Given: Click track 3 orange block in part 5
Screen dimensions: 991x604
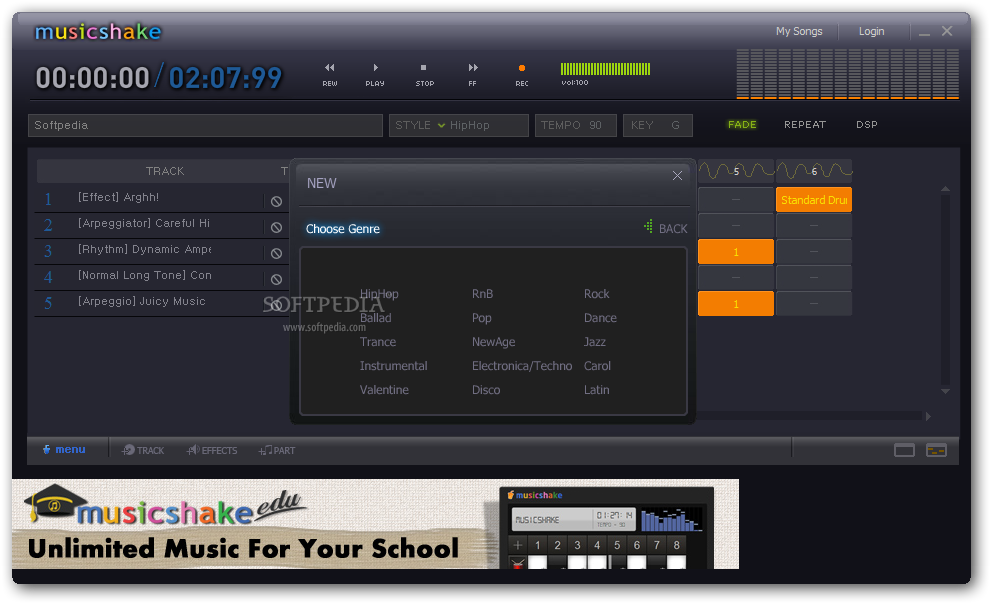Looking at the screenshot, I should (736, 251).
